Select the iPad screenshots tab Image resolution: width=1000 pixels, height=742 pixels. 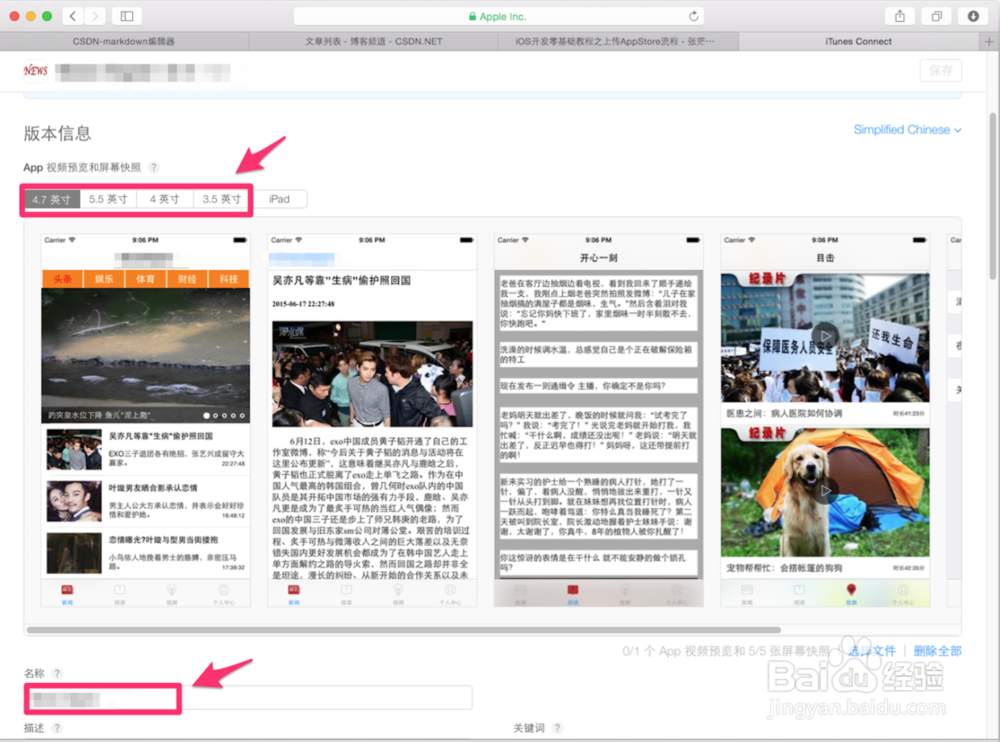[280, 199]
